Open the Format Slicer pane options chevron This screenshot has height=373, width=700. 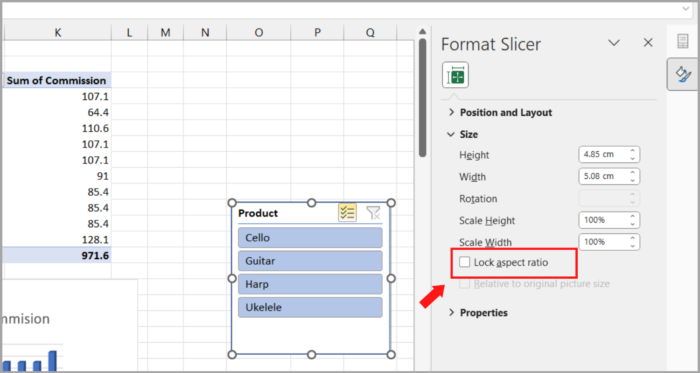[x=614, y=43]
